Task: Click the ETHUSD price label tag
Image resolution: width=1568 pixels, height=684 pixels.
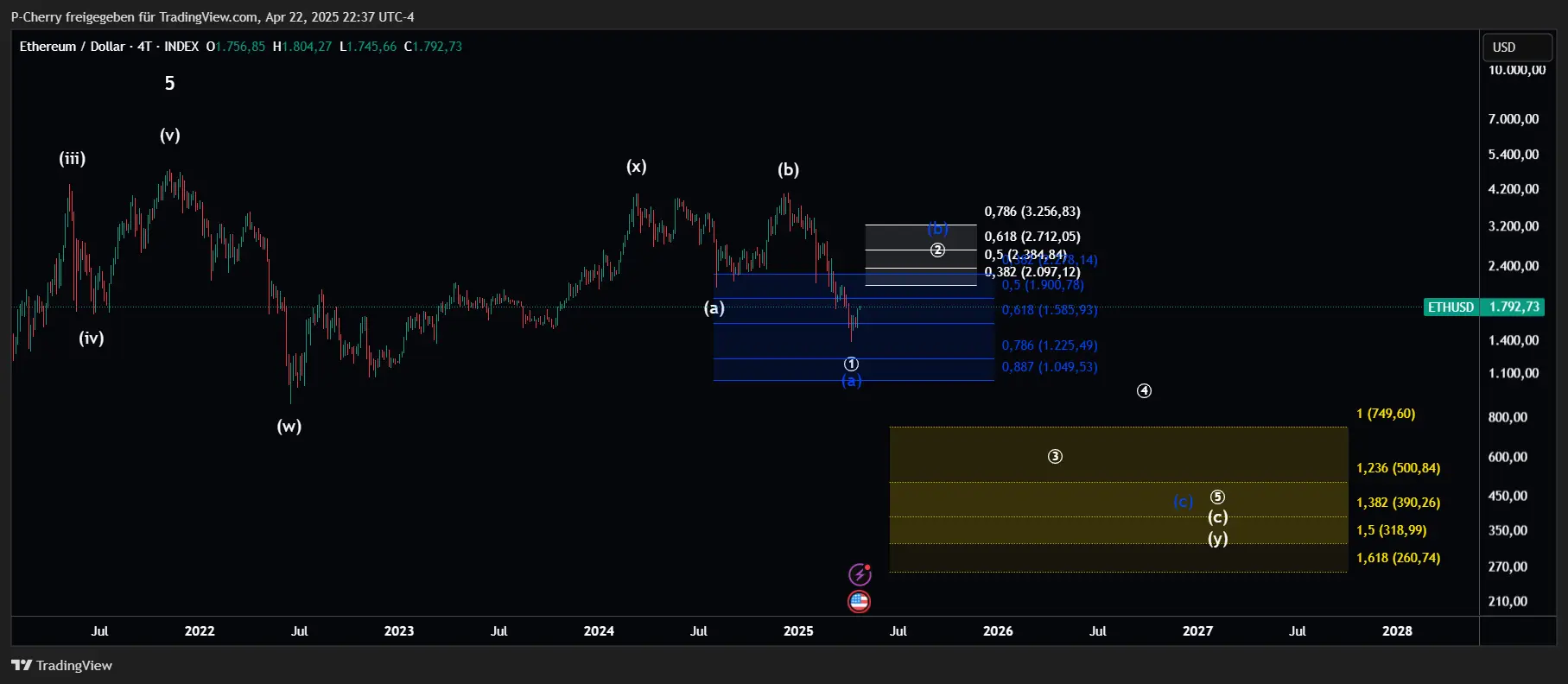Action: [x=1451, y=307]
